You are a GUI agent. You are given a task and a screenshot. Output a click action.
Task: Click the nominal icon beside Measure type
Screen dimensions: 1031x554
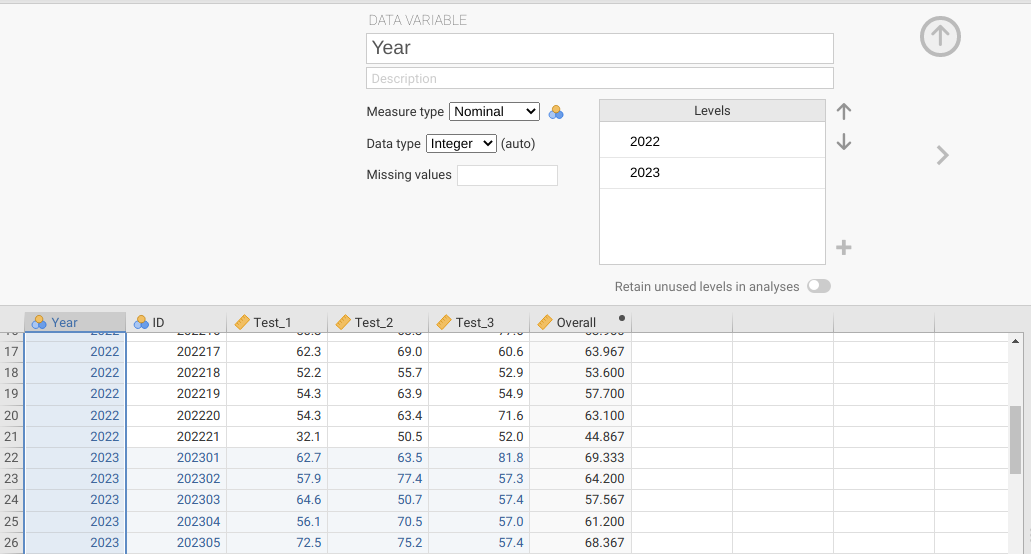556,112
